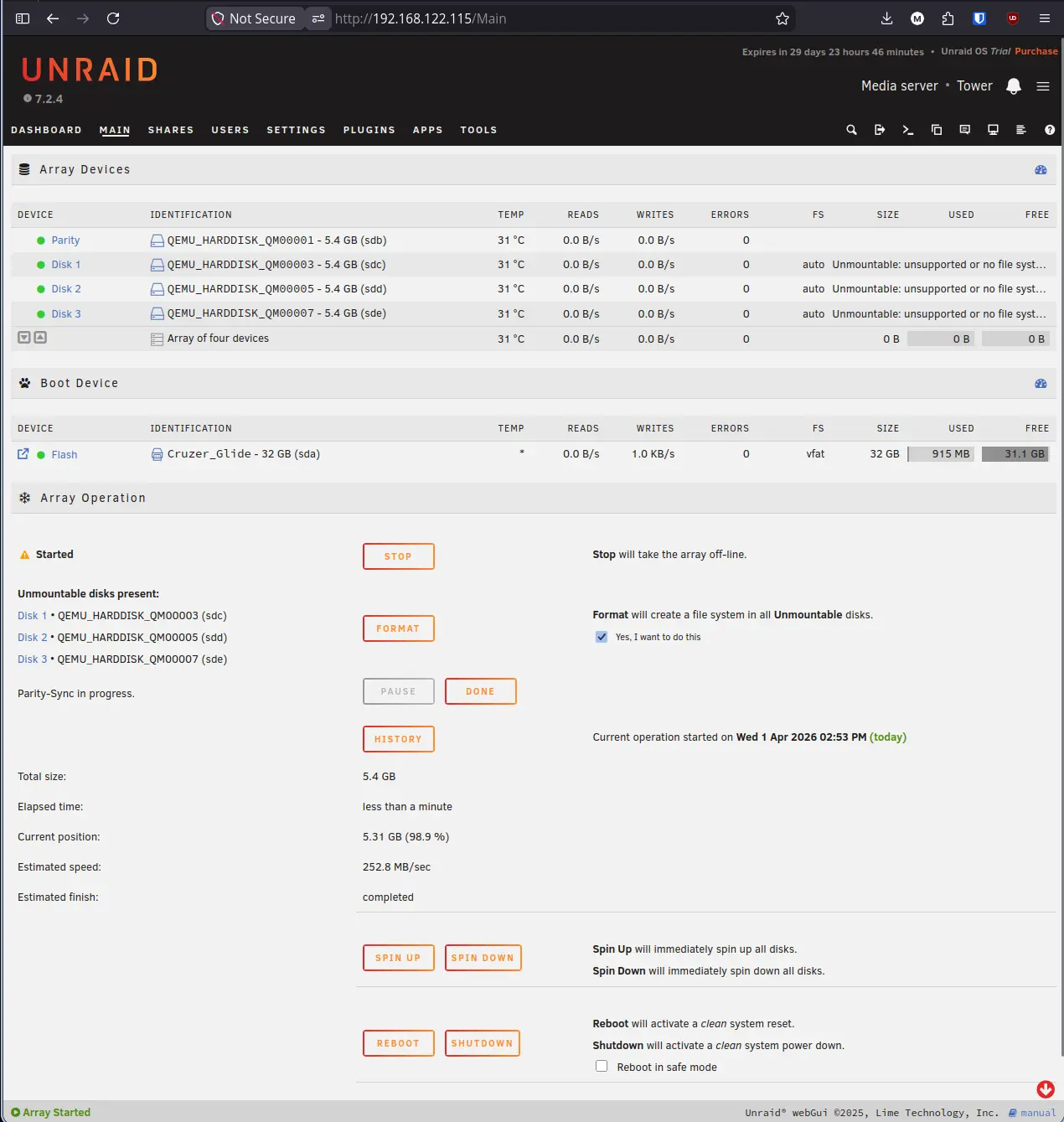Open the Parity device link
This screenshot has width=1064, height=1122.
pyautogui.click(x=65, y=240)
